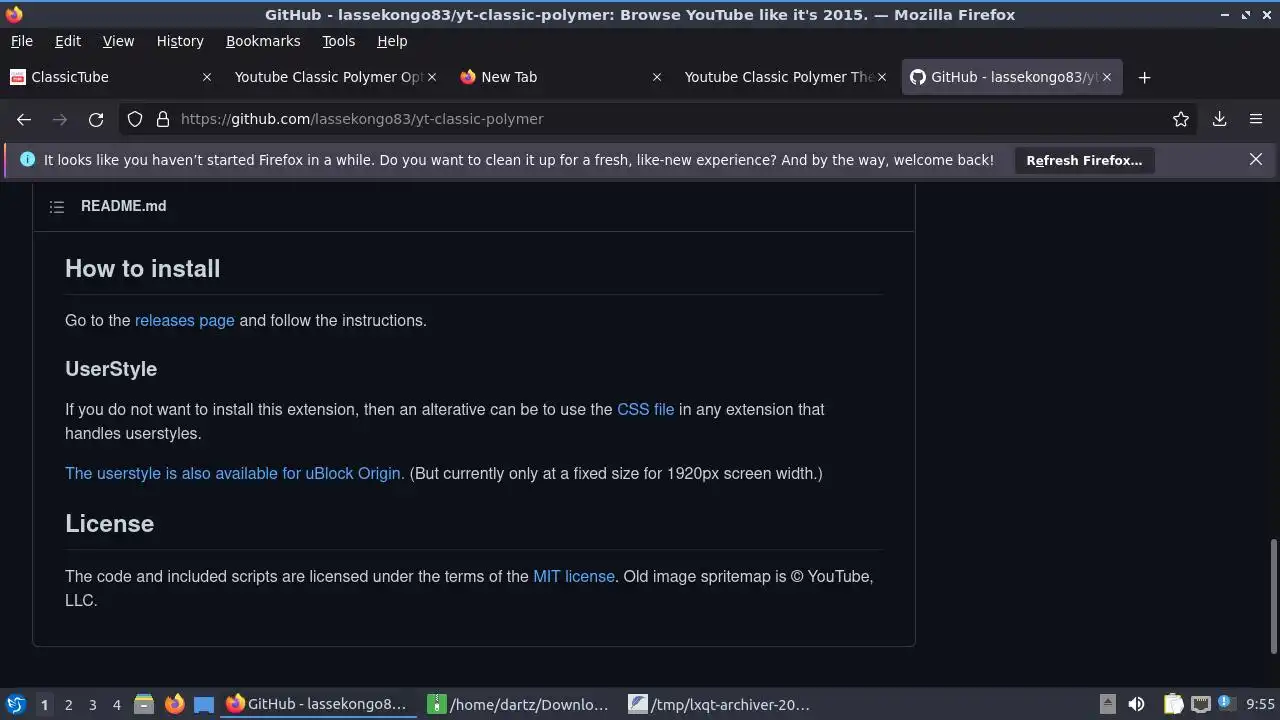The height and width of the screenshot is (720, 1280).
Task: Open the clipboard notes tray icon
Action: click(x=1174, y=704)
